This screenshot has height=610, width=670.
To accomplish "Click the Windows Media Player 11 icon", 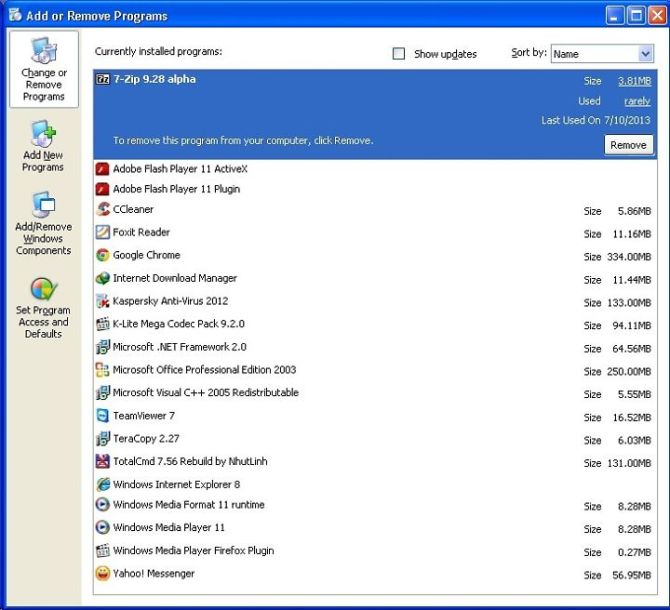I will tap(103, 528).
